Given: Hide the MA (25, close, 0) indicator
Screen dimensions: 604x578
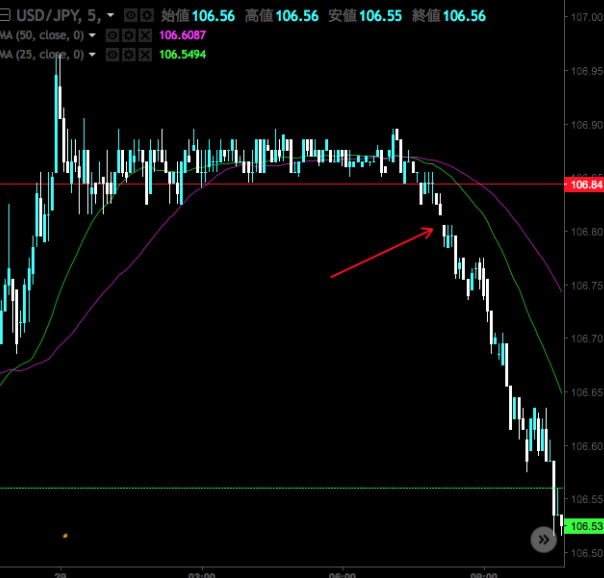Looking at the screenshot, I should (x=112, y=55).
